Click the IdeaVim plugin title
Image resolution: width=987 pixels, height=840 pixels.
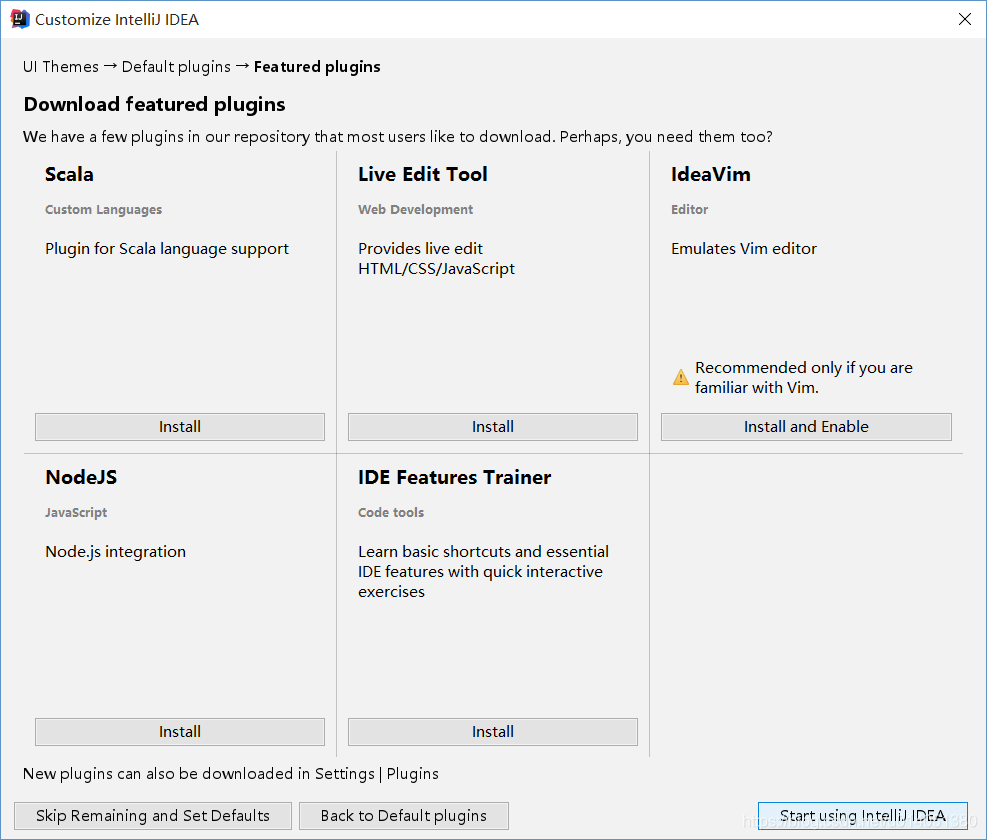[711, 174]
